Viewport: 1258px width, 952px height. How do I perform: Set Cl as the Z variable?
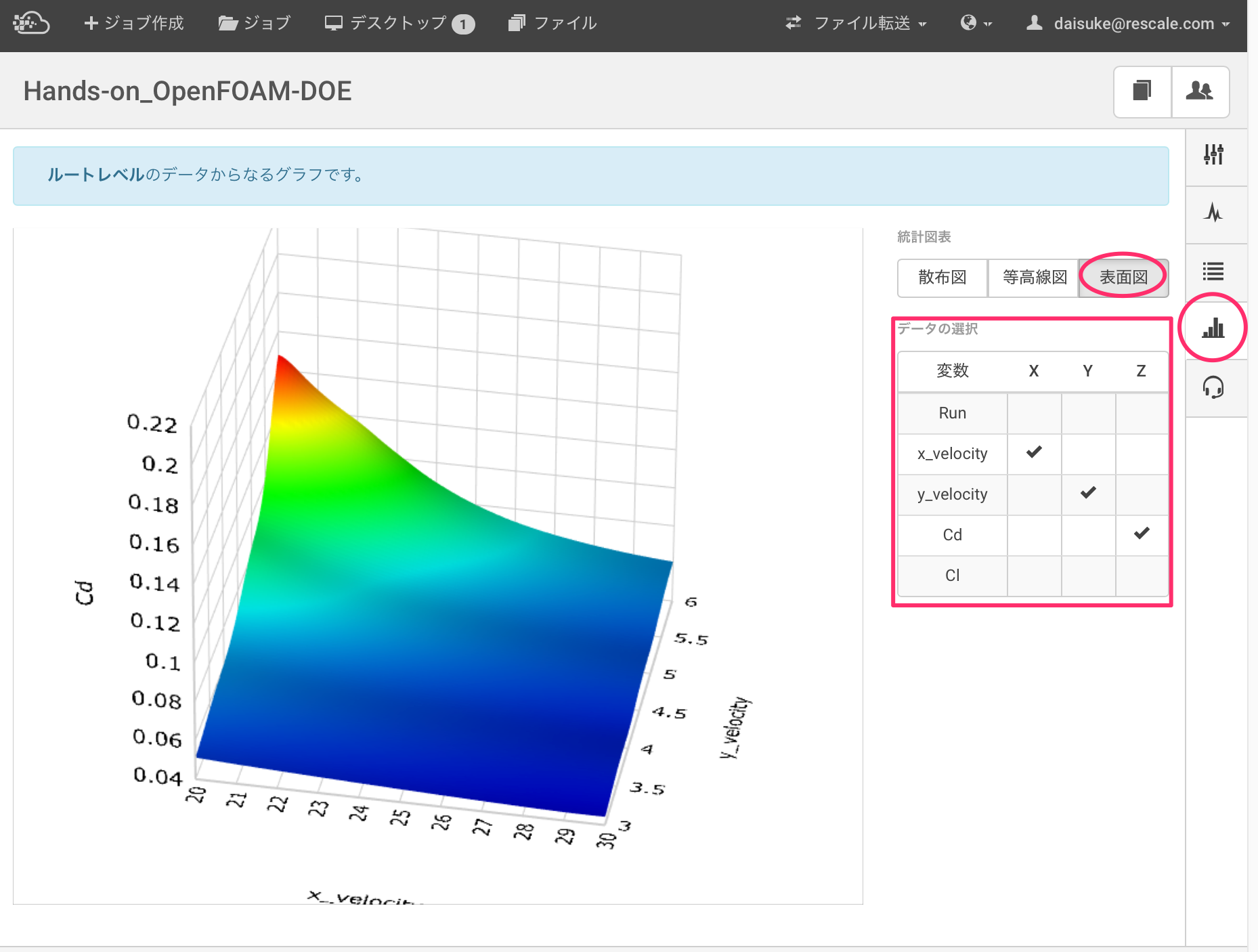(x=1142, y=576)
